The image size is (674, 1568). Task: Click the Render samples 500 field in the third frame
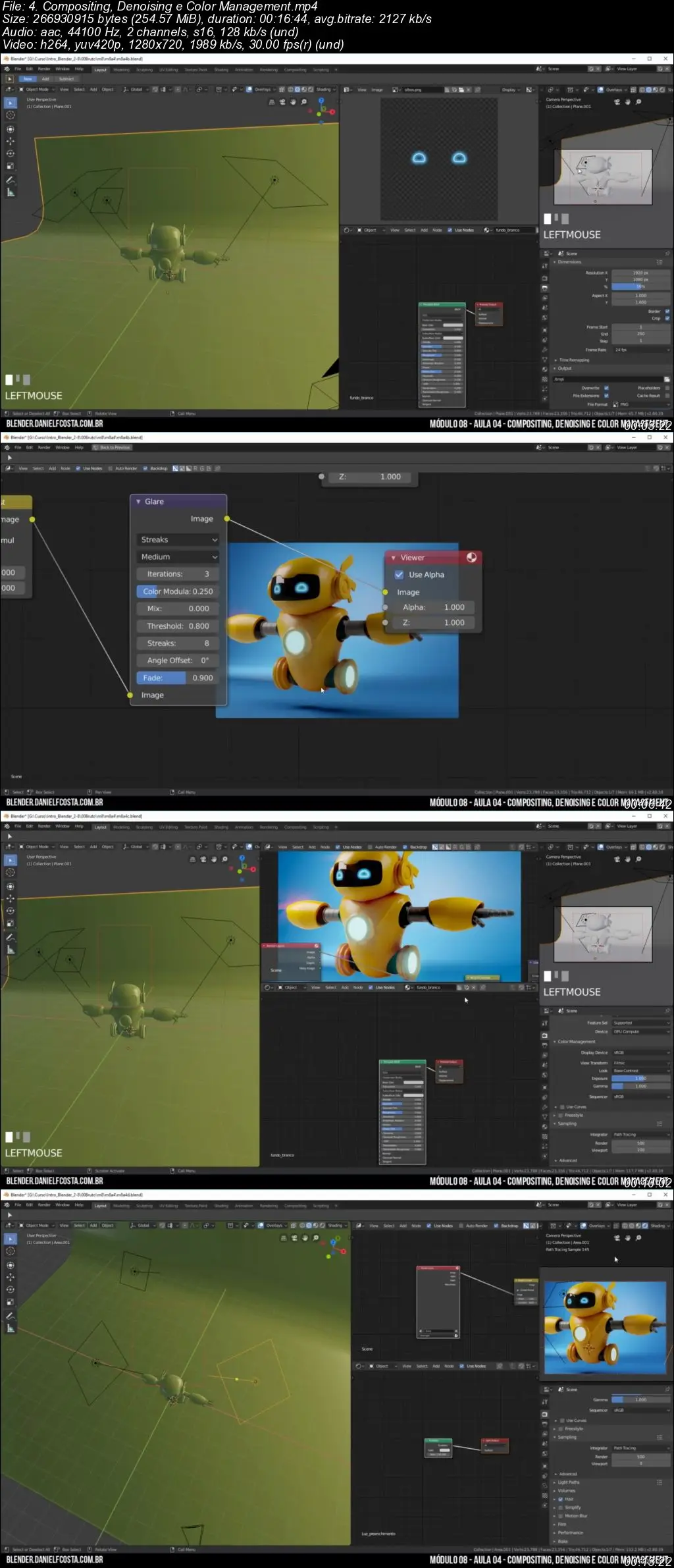click(640, 1143)
